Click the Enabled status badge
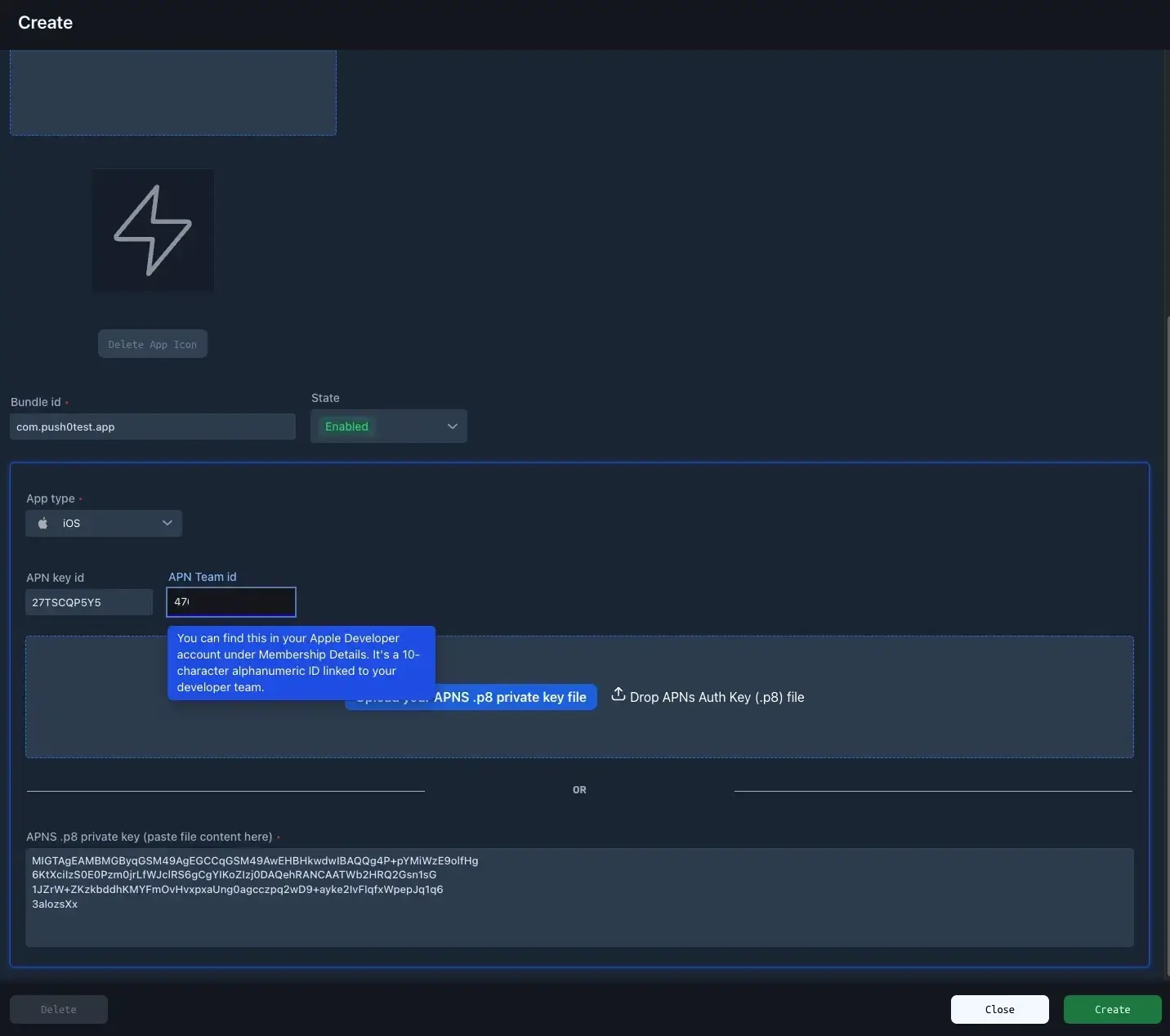The width and height of the screenshot is (1170, 1036). 346,426
